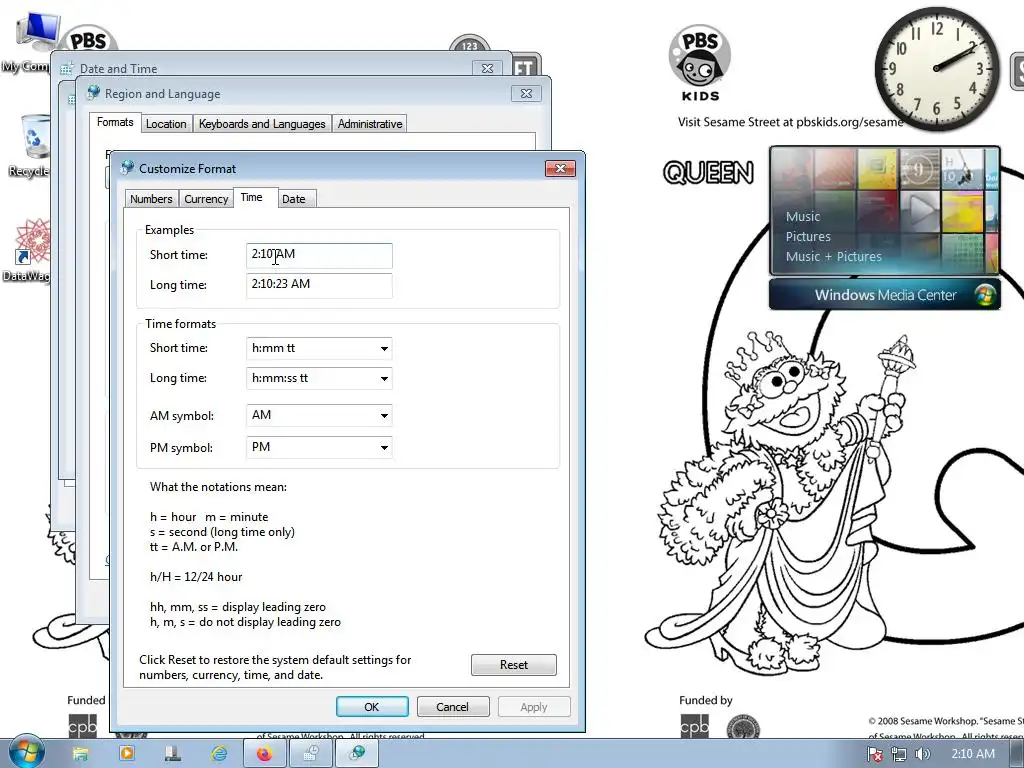The image size is (1024, 768).
Task: Select Pictures in the Media Center gadget
Action: [x=808, y=236]
